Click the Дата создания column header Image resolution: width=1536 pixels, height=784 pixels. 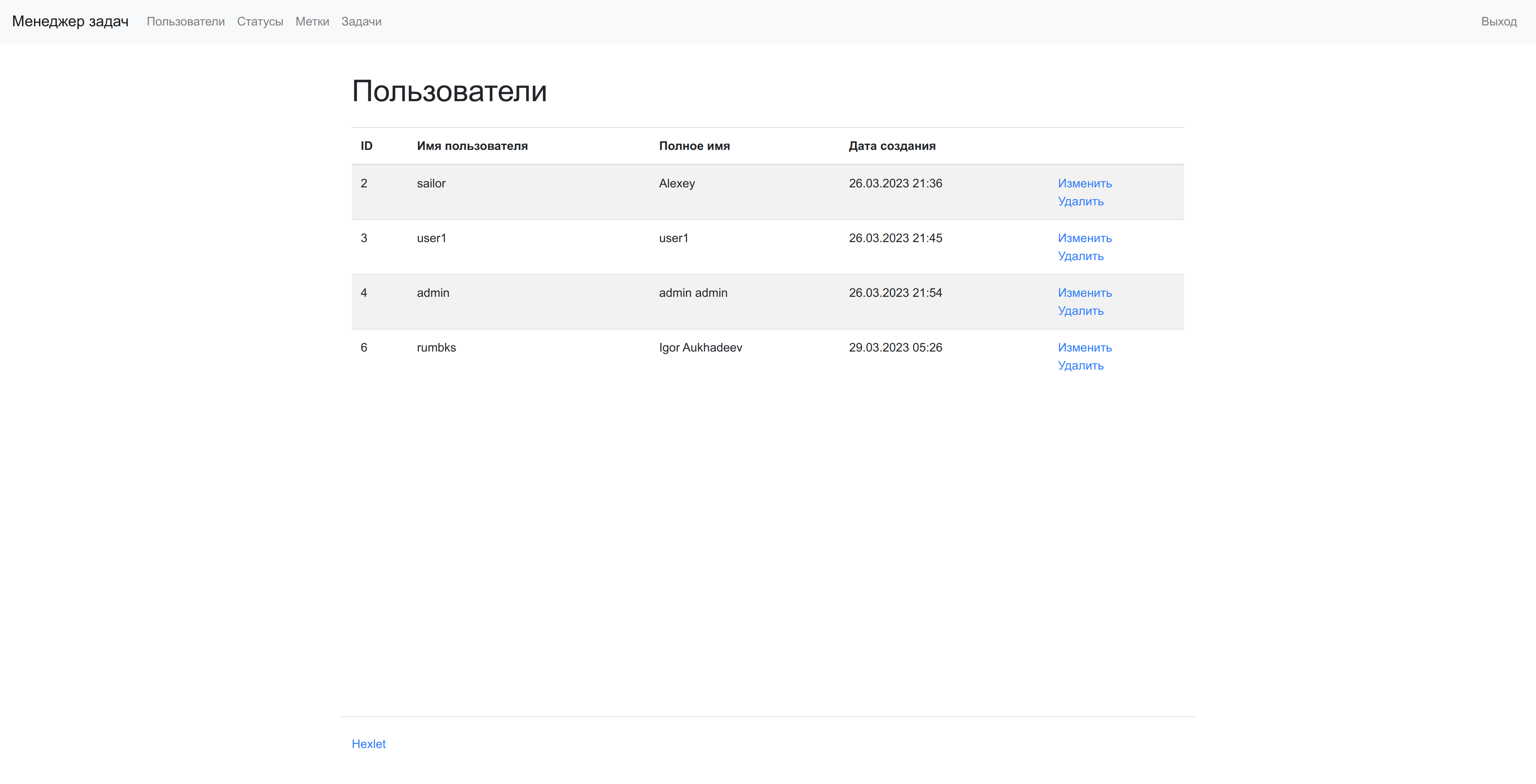(x=891, y=146)
